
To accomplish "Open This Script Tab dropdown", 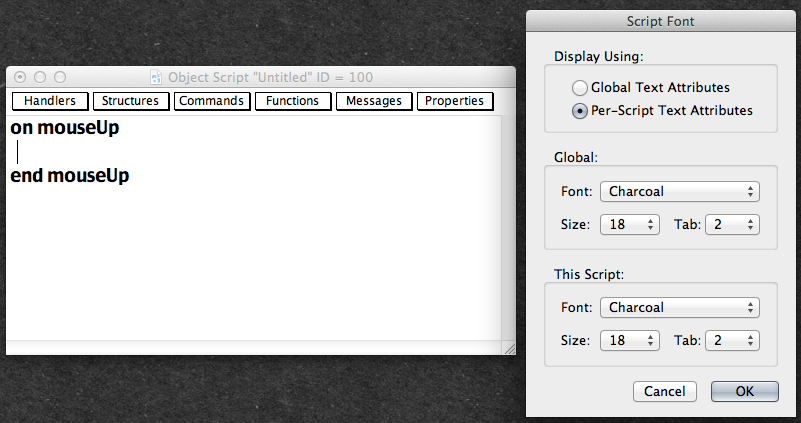I will point(732,341).
